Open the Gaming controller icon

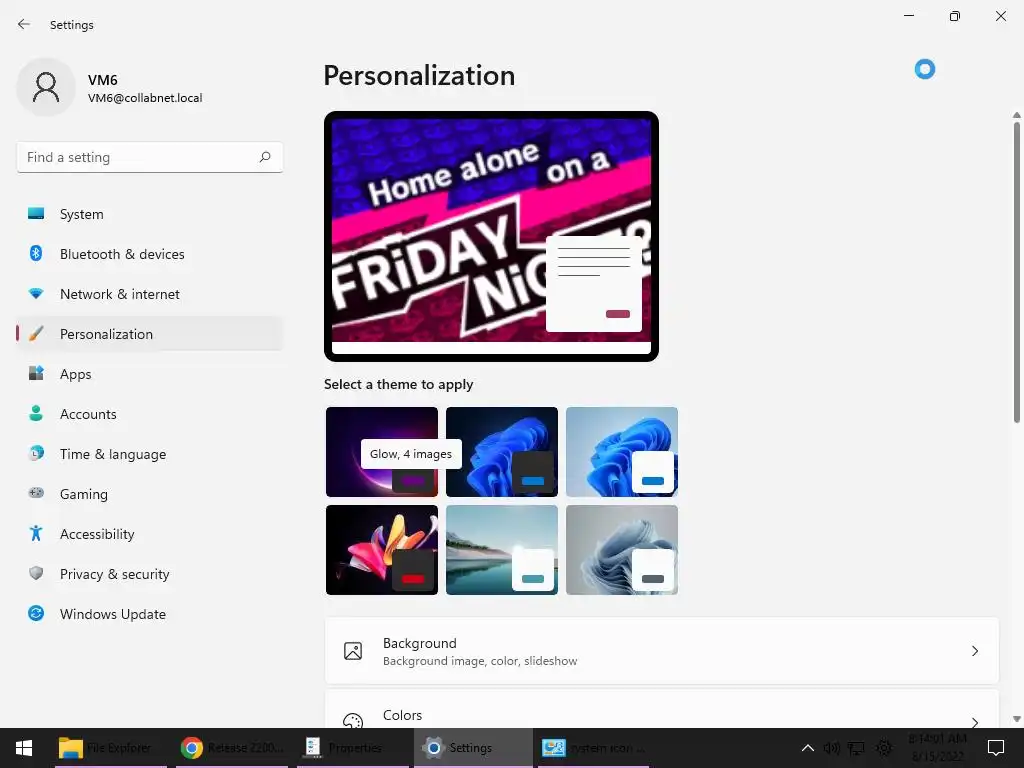click(x=36, y=493)
